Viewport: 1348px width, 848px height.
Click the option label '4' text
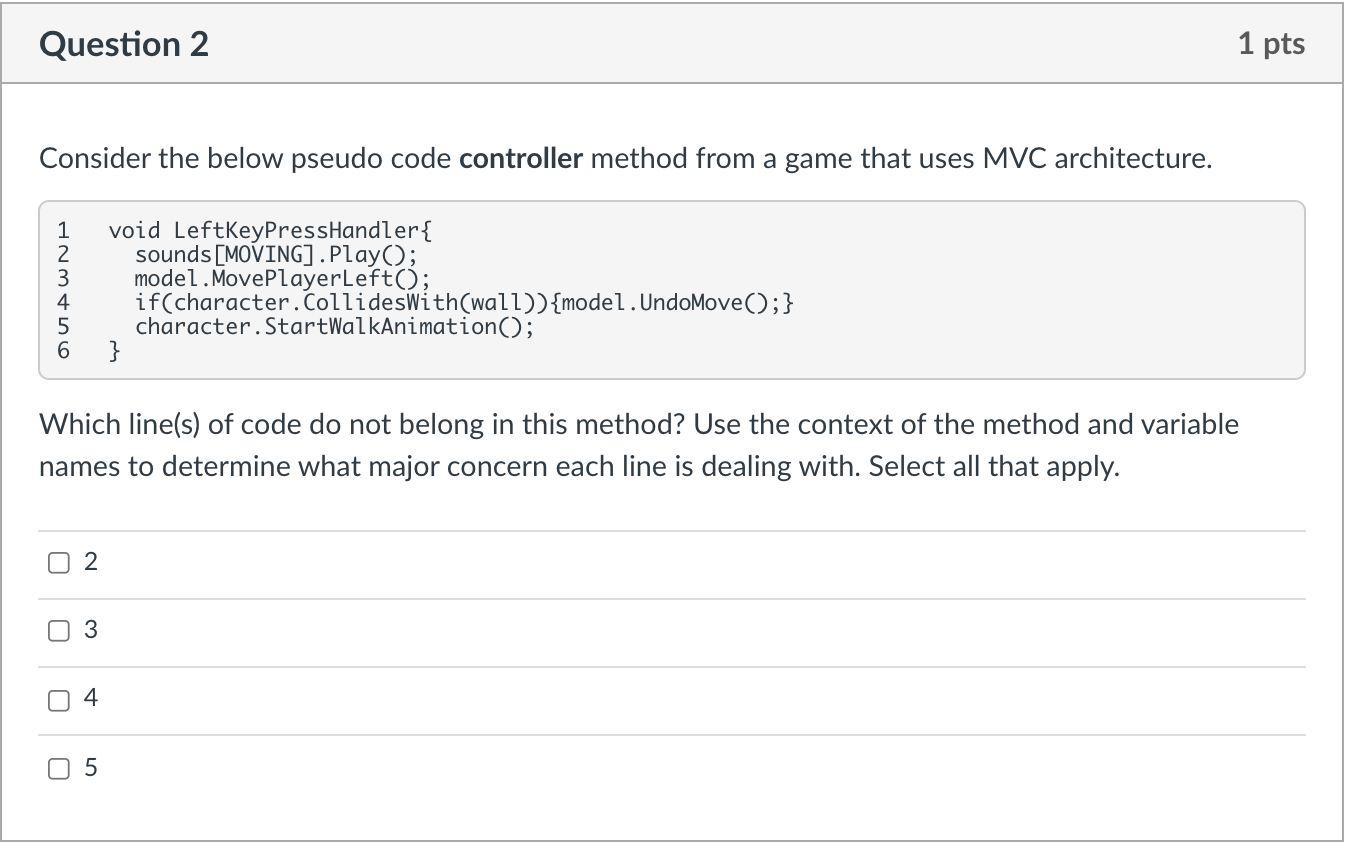point(91,699)
